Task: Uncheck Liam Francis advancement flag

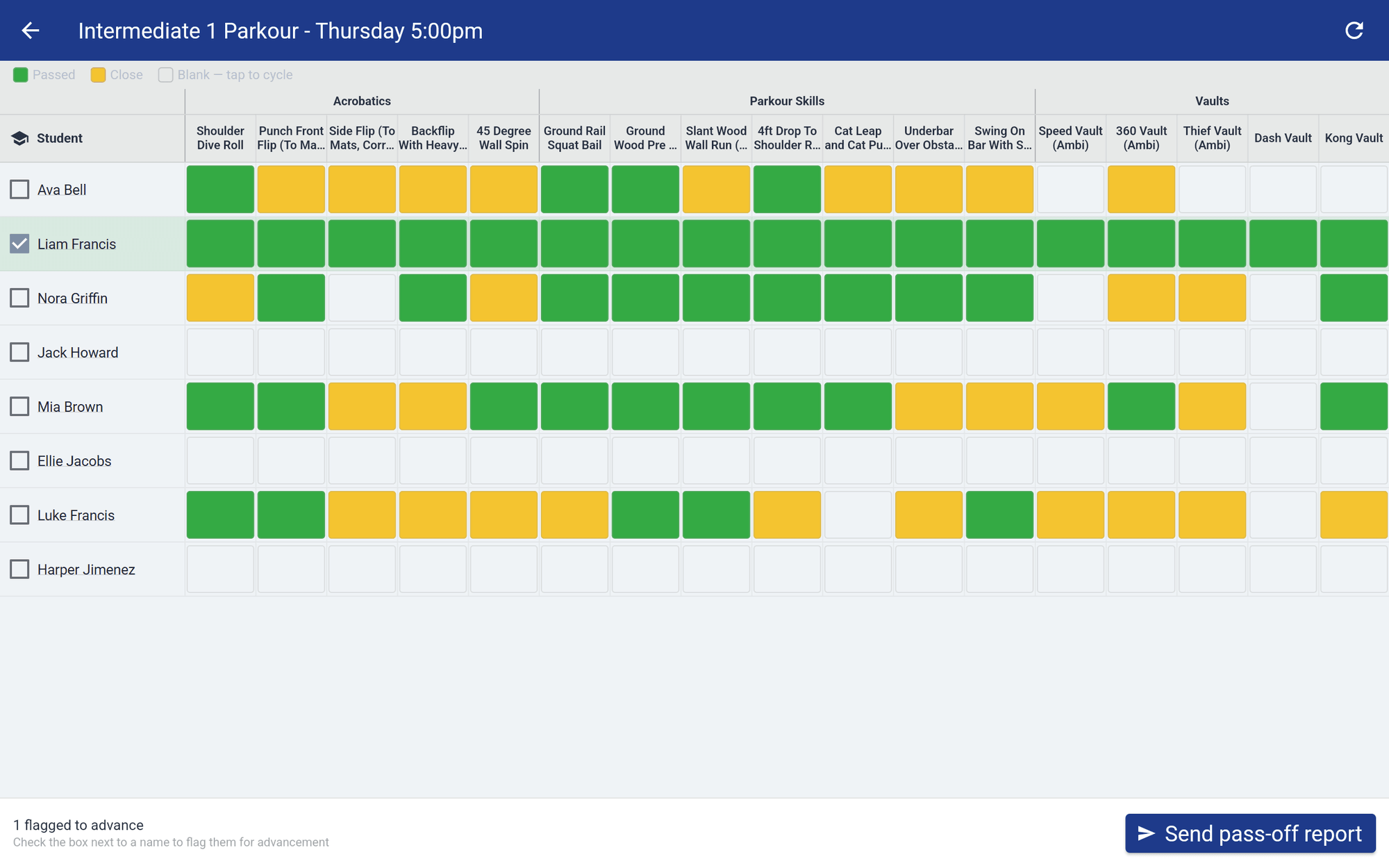Action: coord(19,244)
